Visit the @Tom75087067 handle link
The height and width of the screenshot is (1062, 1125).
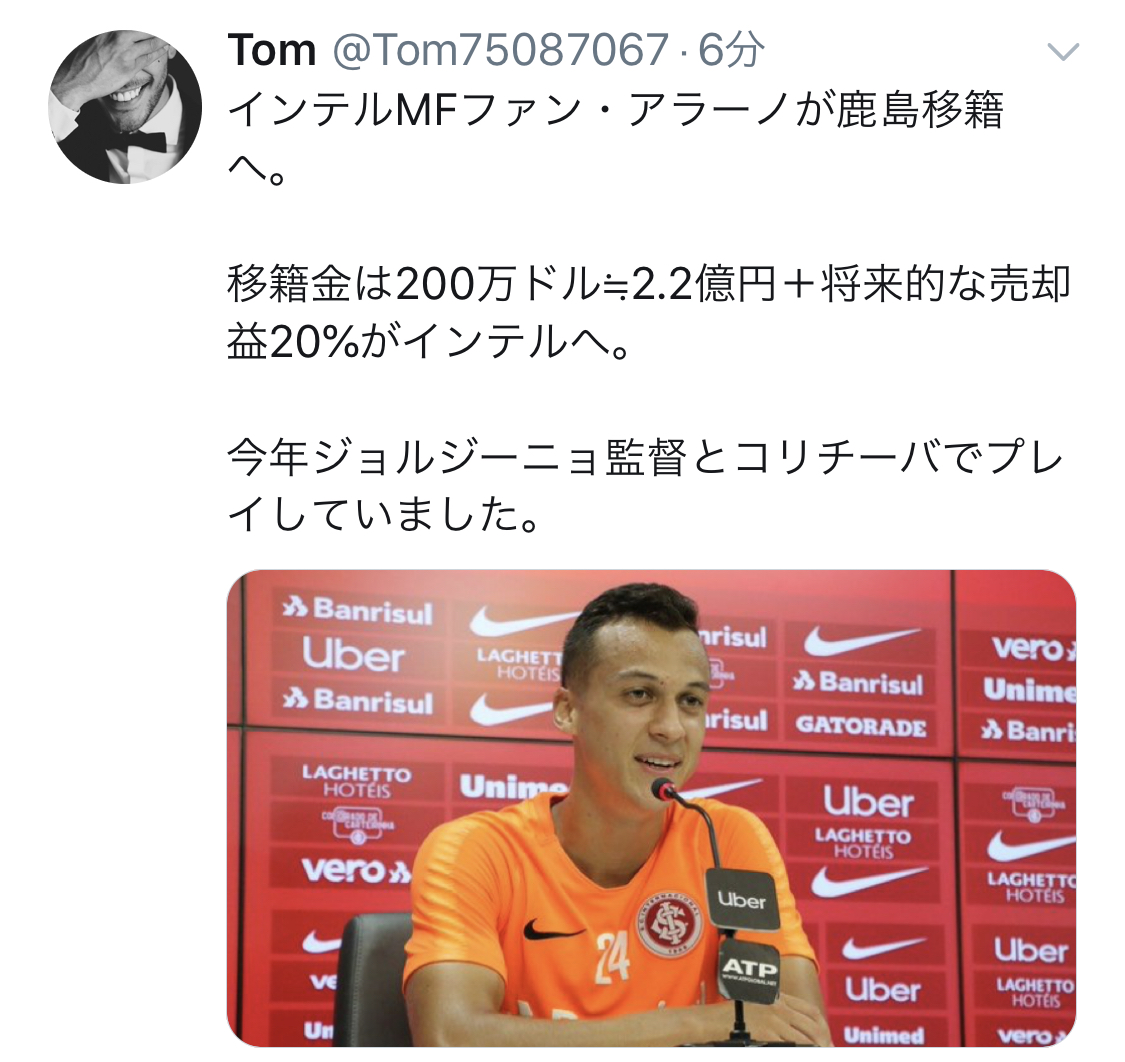point(500,50)
